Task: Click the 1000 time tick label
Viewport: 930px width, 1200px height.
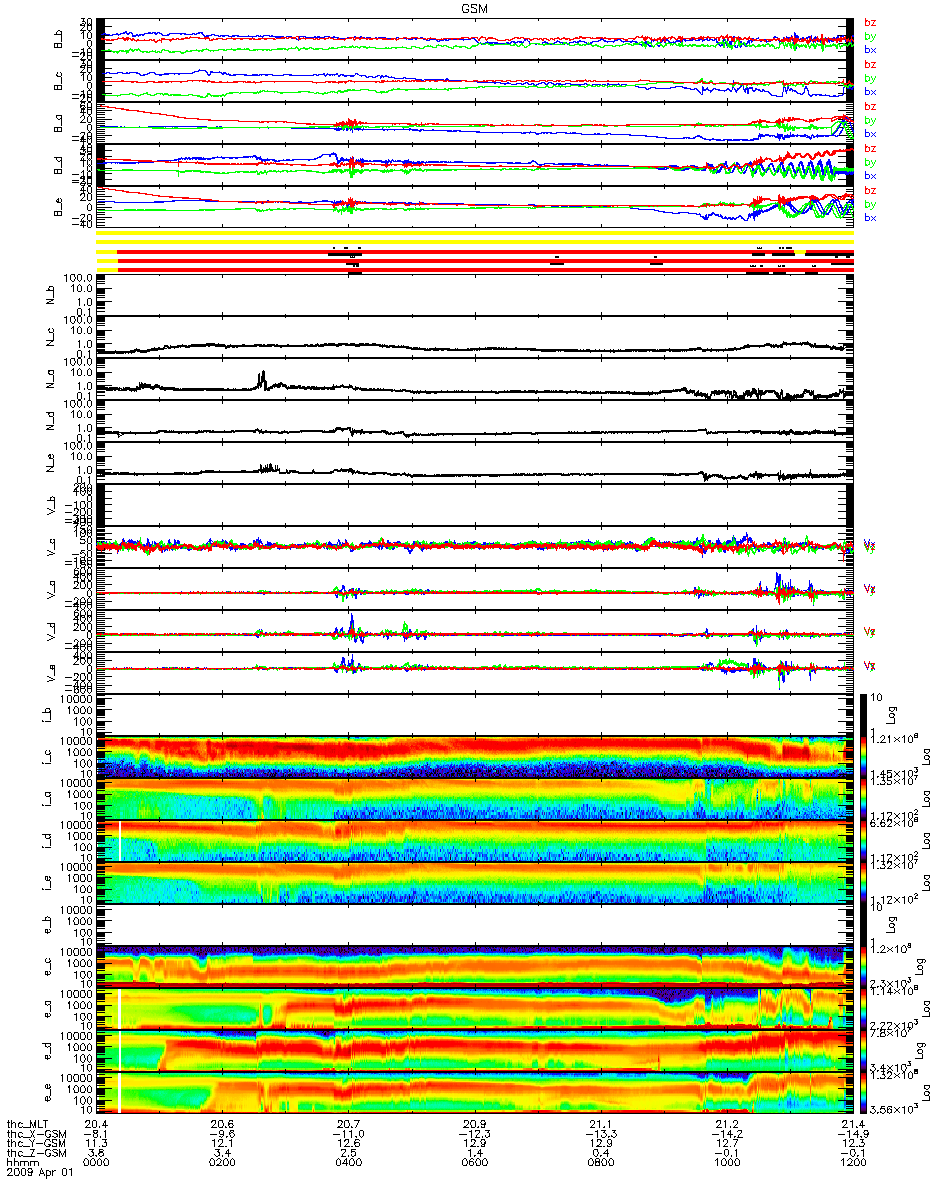Action: click(x=726, y=1163)
